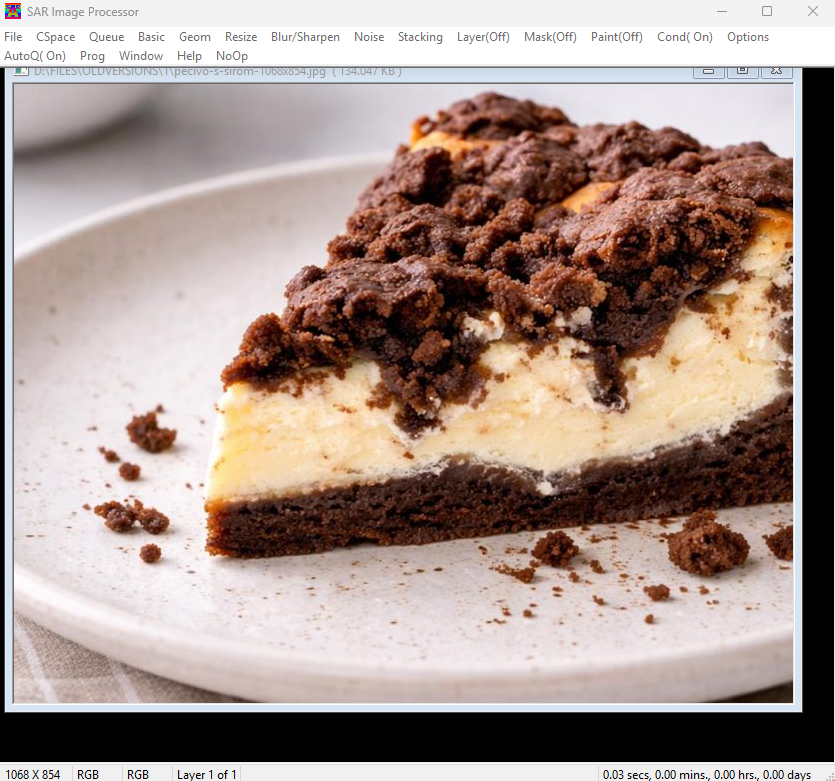
Task: Open the Noise menu
Action: pos(369,37)
